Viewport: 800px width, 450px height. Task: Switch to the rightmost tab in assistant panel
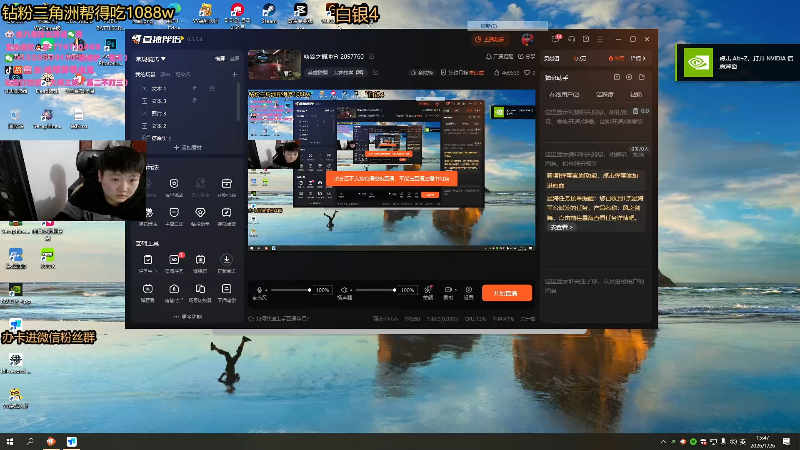636,95
